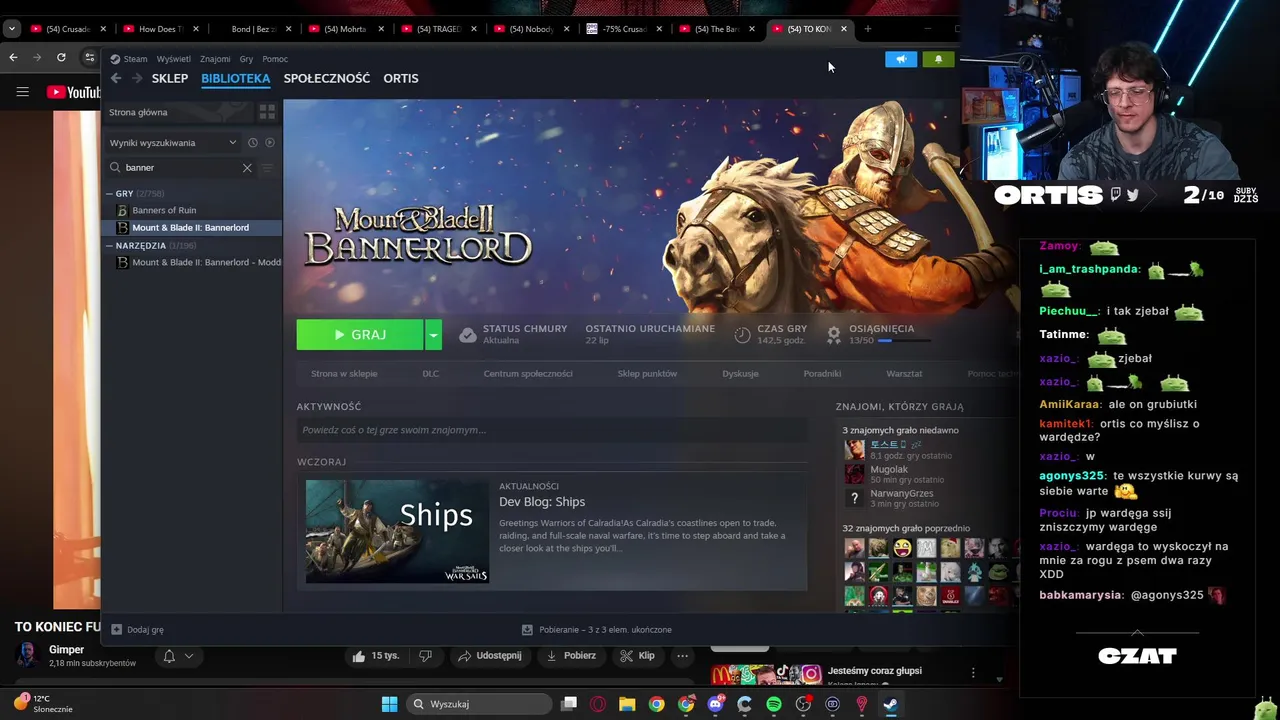Collapse the GRY category
The height and width of the screenshot is (720, 1280).
110,193
